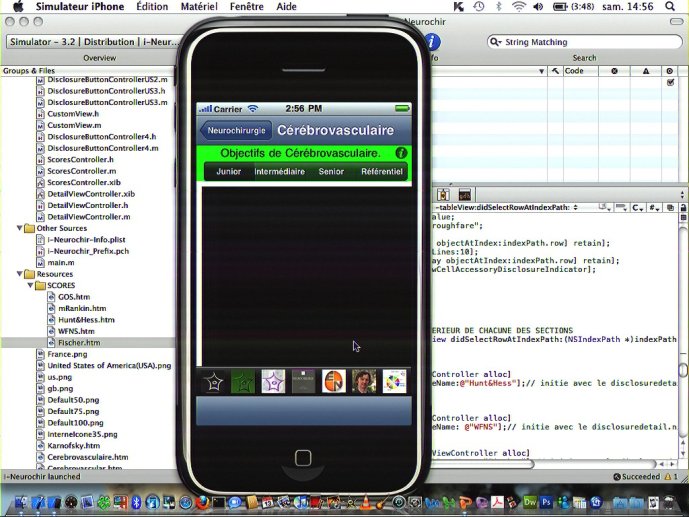Select the Intermédiaire segment

pyautogui.click(x=280, y=171)
